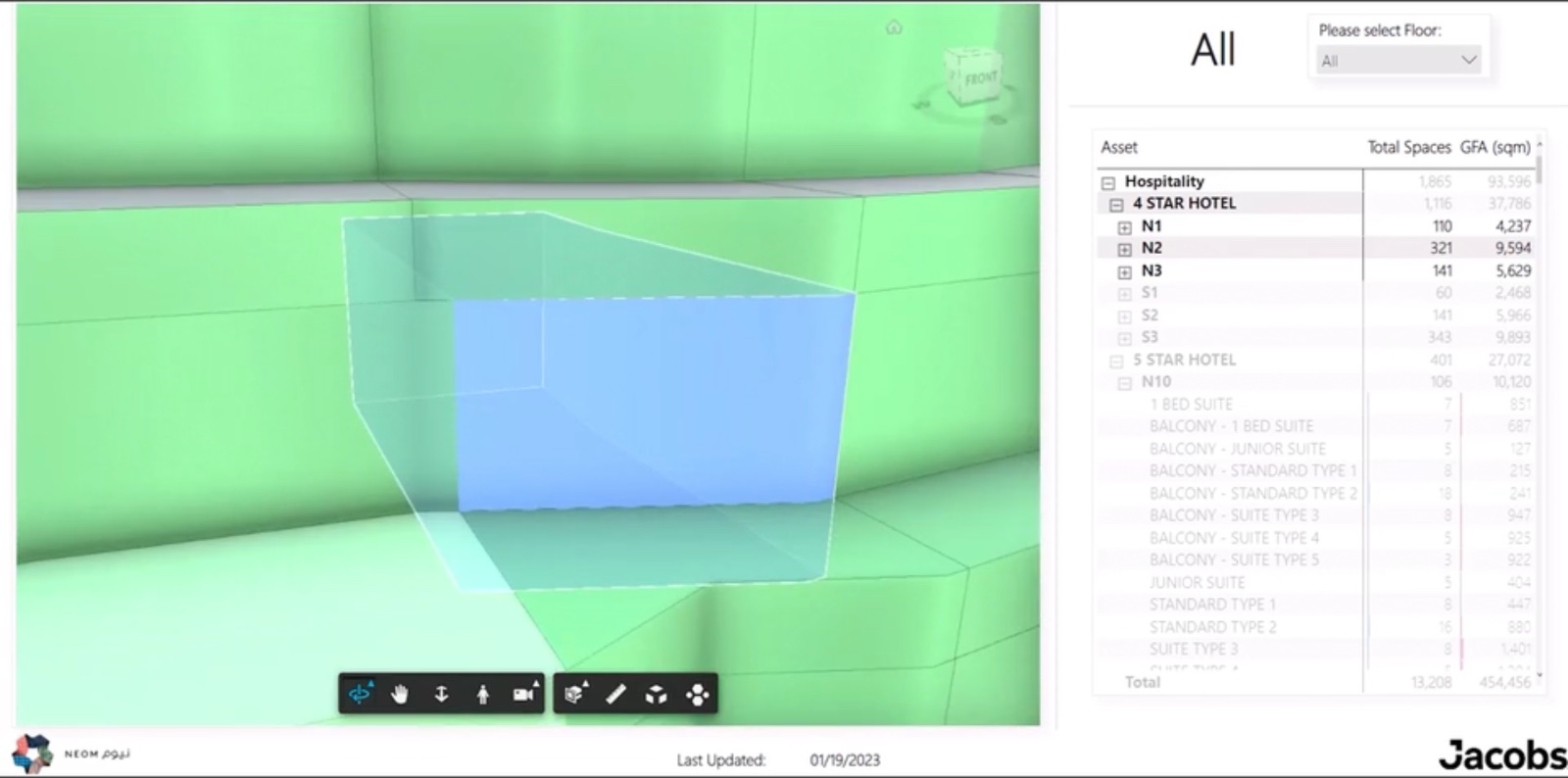Open the Please select Floor dropdown

point(1397,61)
